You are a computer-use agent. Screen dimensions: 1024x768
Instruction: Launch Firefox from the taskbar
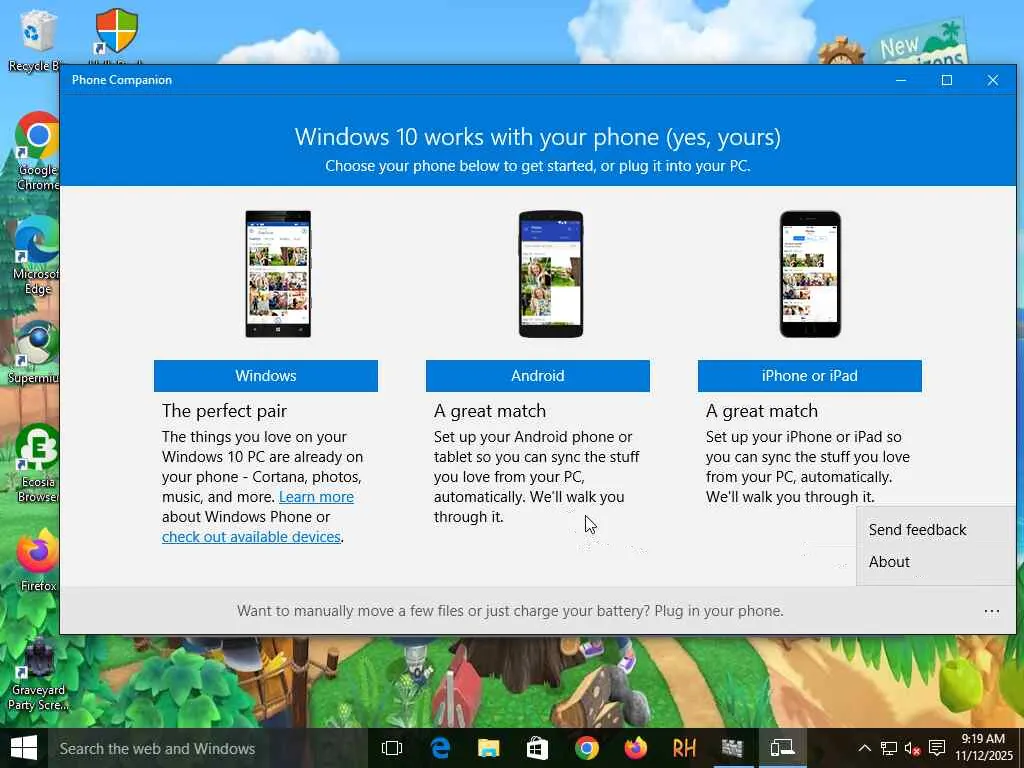tap(635, 748)
